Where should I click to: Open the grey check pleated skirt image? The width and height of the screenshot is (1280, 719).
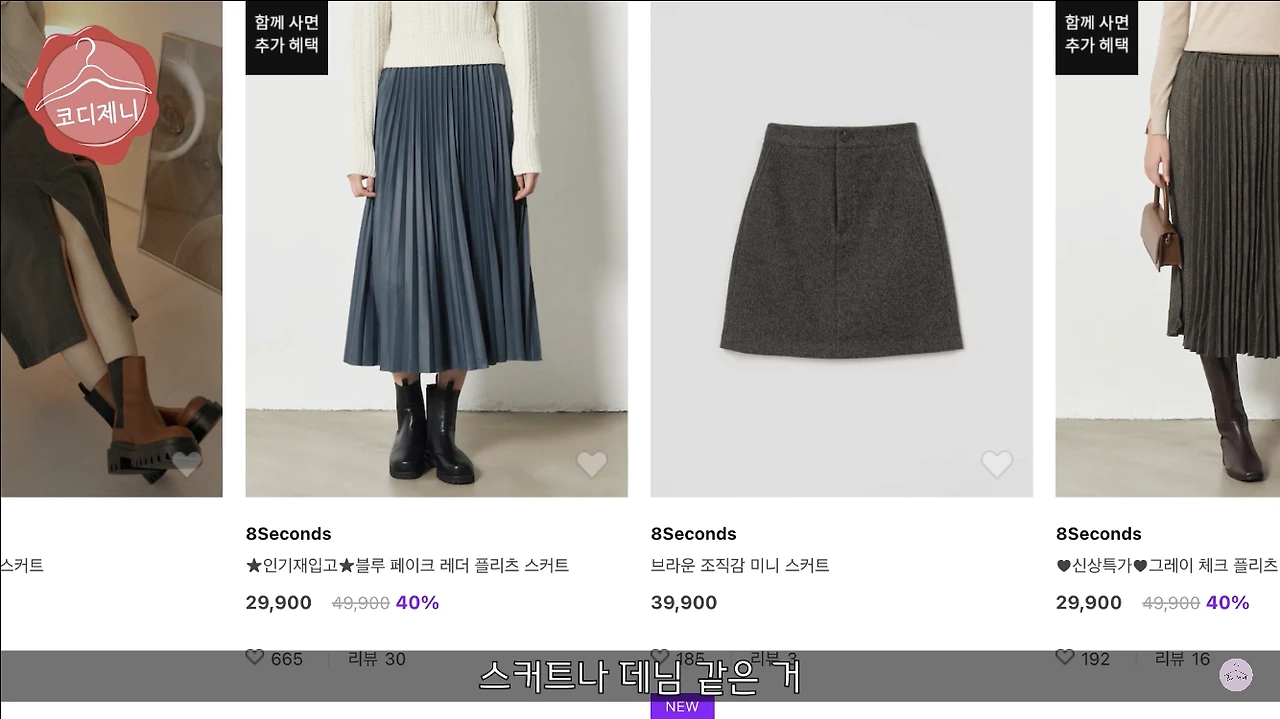(1168, 248)
